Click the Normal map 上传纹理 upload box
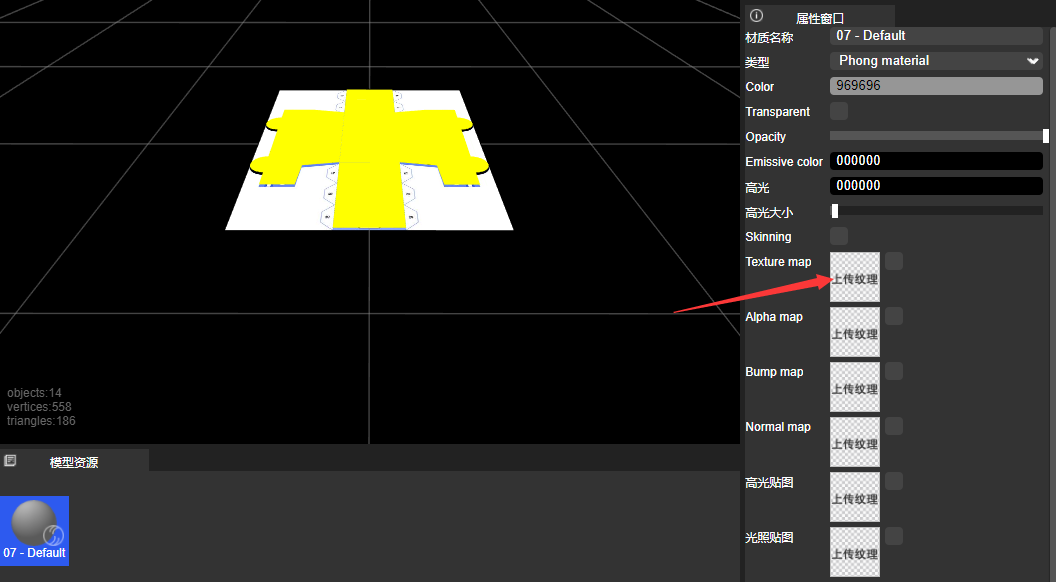 pos(855,442)
